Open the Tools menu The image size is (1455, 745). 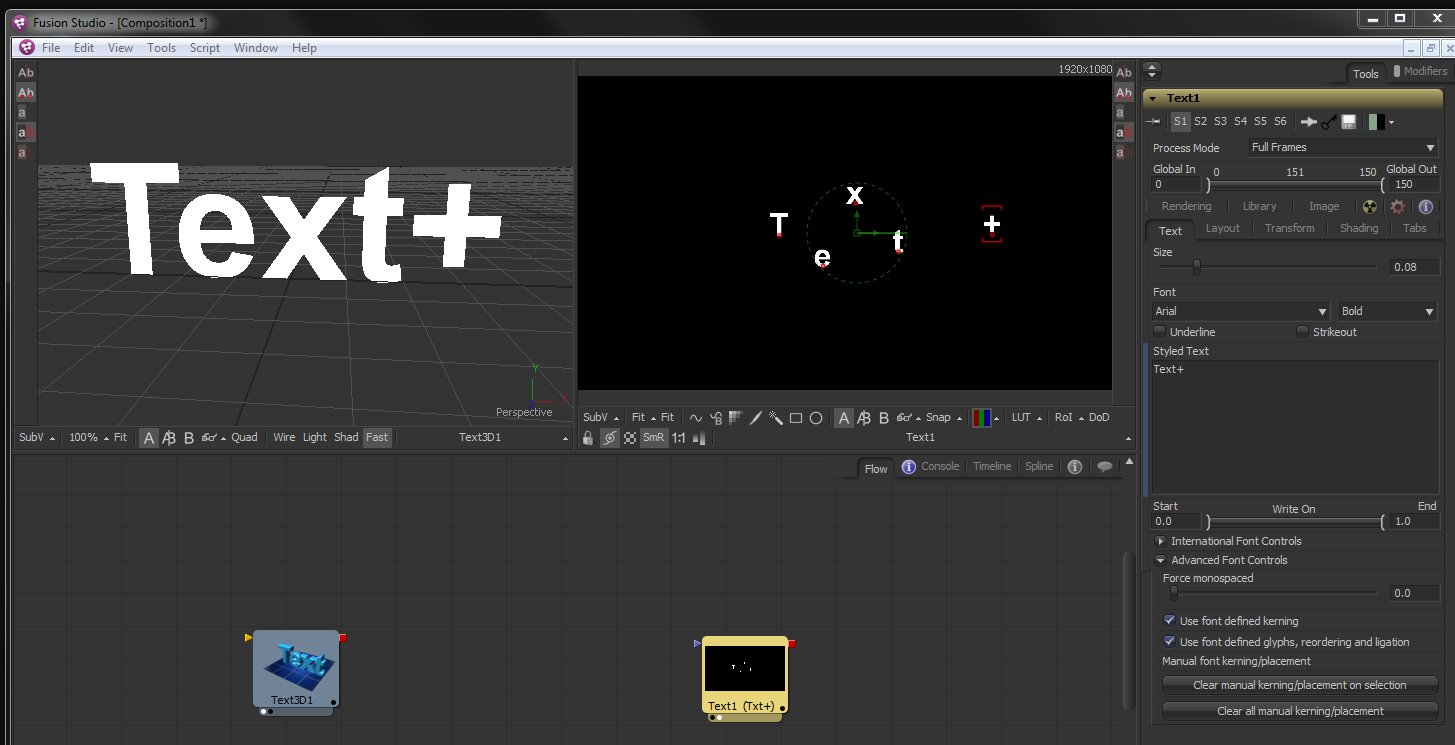[161, 48]
